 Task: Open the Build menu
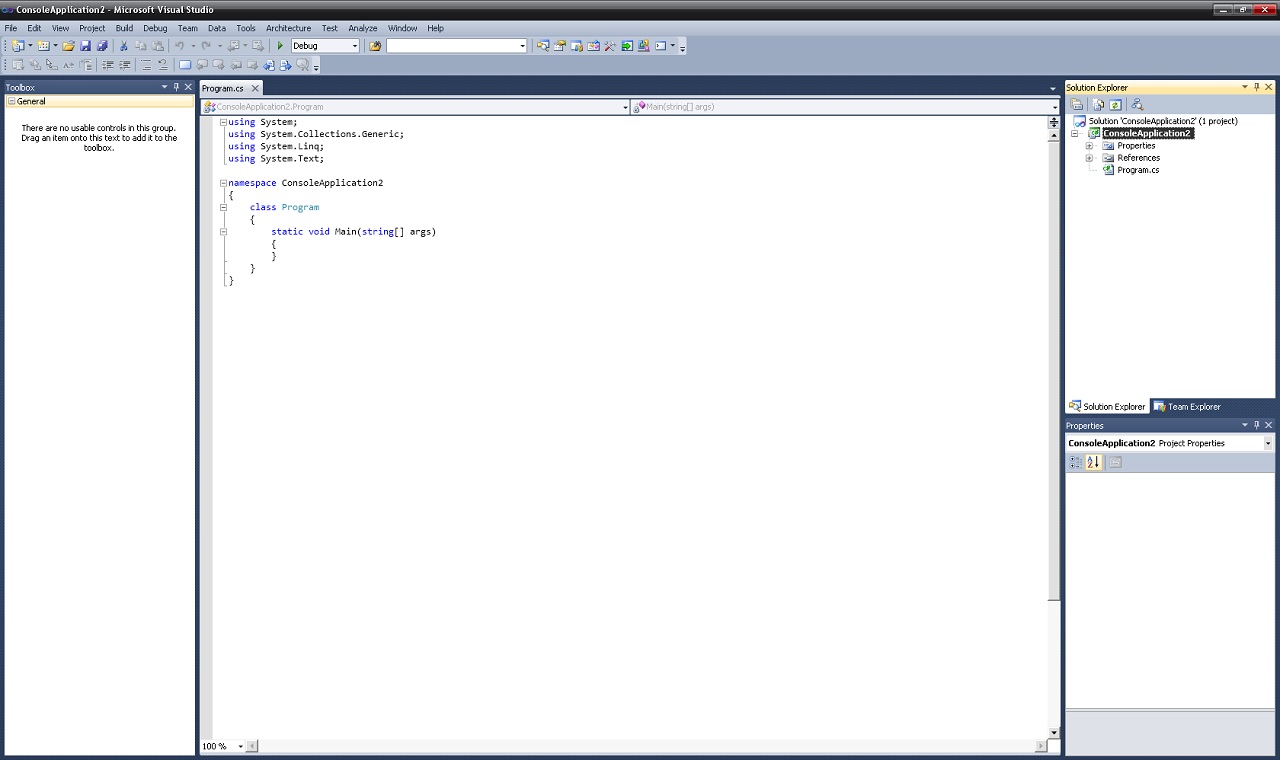(124, 28)
